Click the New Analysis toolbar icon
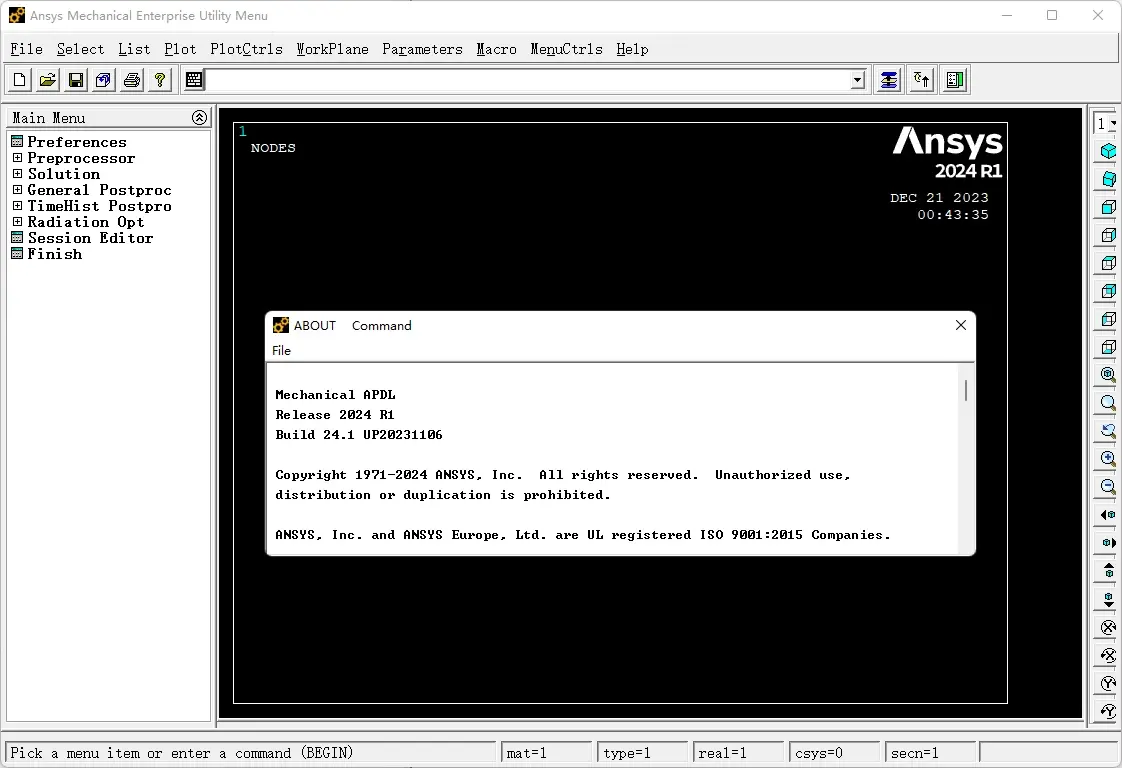 19,79
